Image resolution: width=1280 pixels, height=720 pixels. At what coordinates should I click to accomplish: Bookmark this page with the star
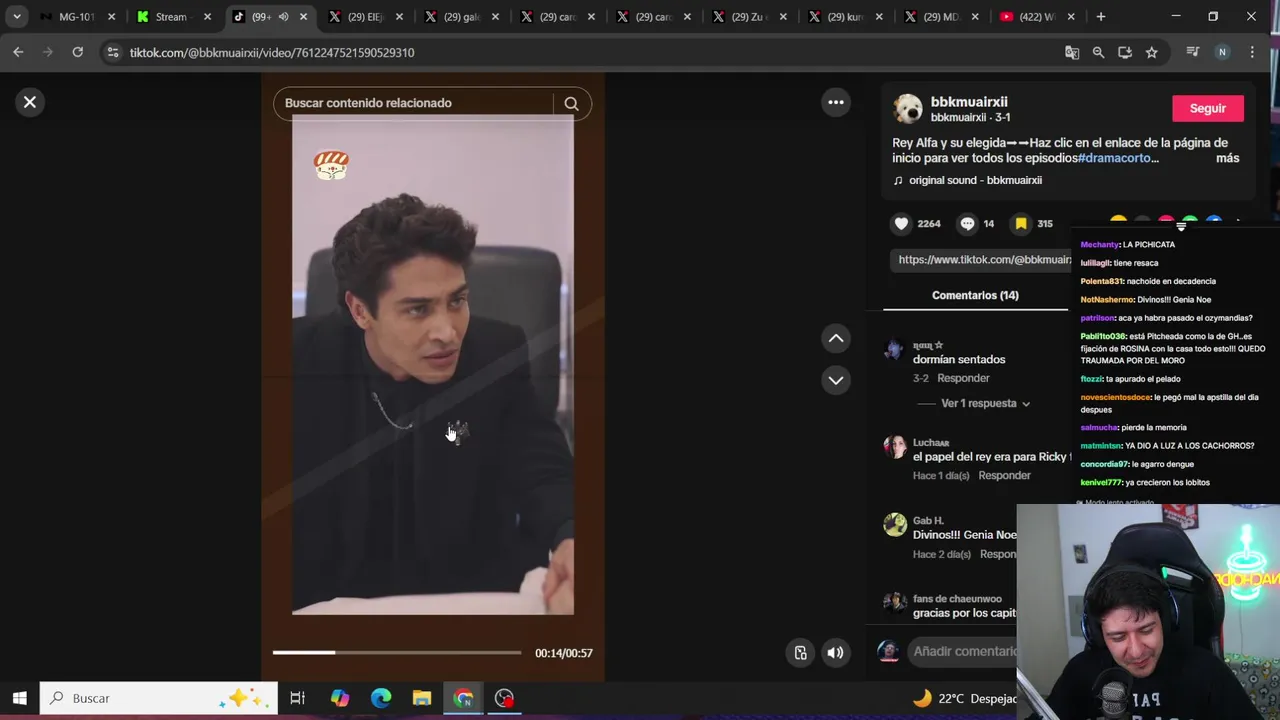pos(1151,52)
